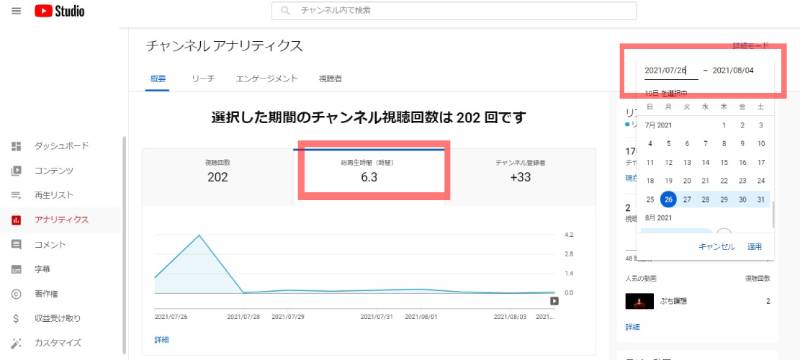Click the 8月 2021 month label
This screenshot has height=360, width=800.
pos(659,218)
